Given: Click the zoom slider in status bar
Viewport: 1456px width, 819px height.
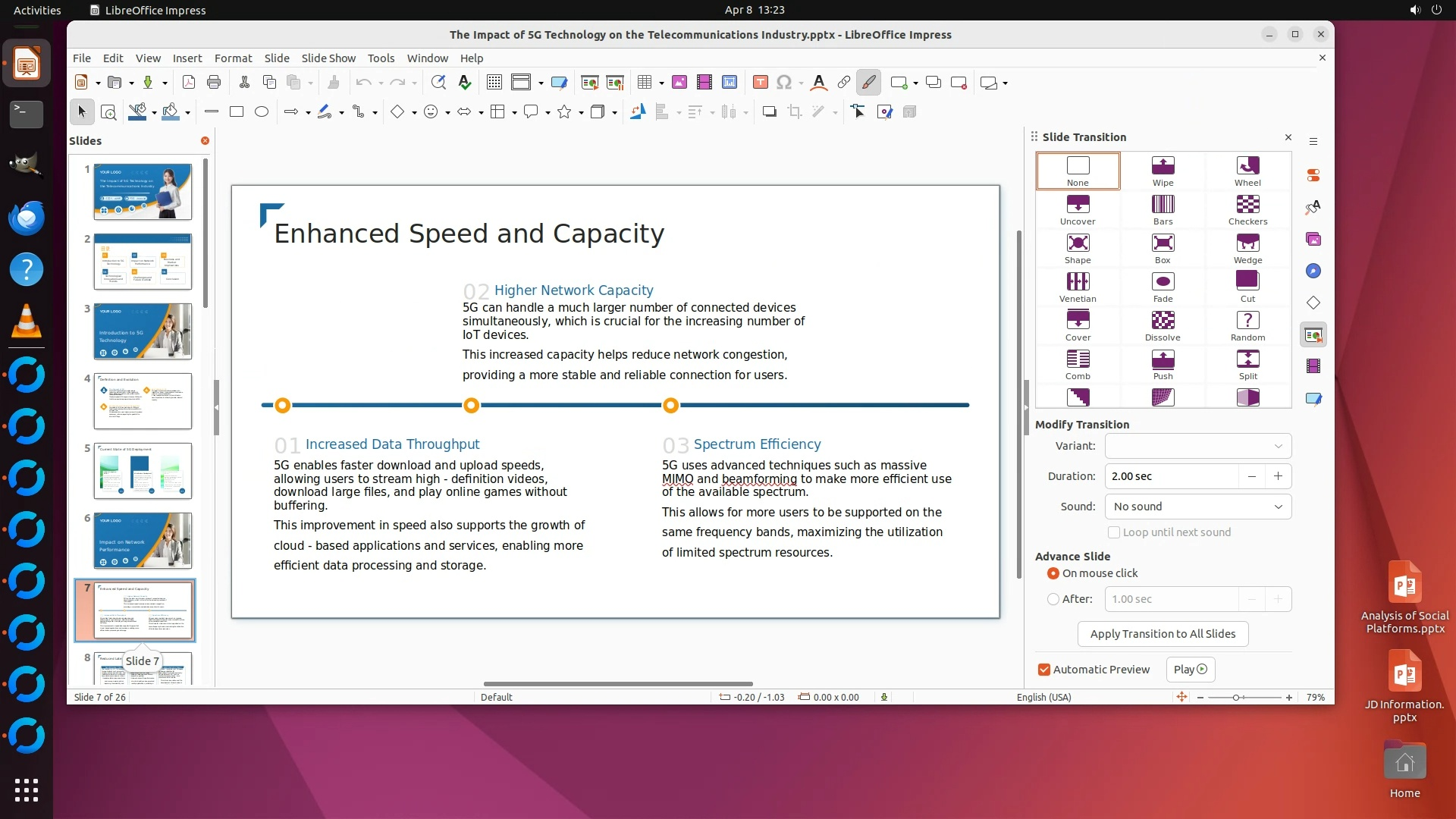Looking at the screenshot, I should point(1237,698).
